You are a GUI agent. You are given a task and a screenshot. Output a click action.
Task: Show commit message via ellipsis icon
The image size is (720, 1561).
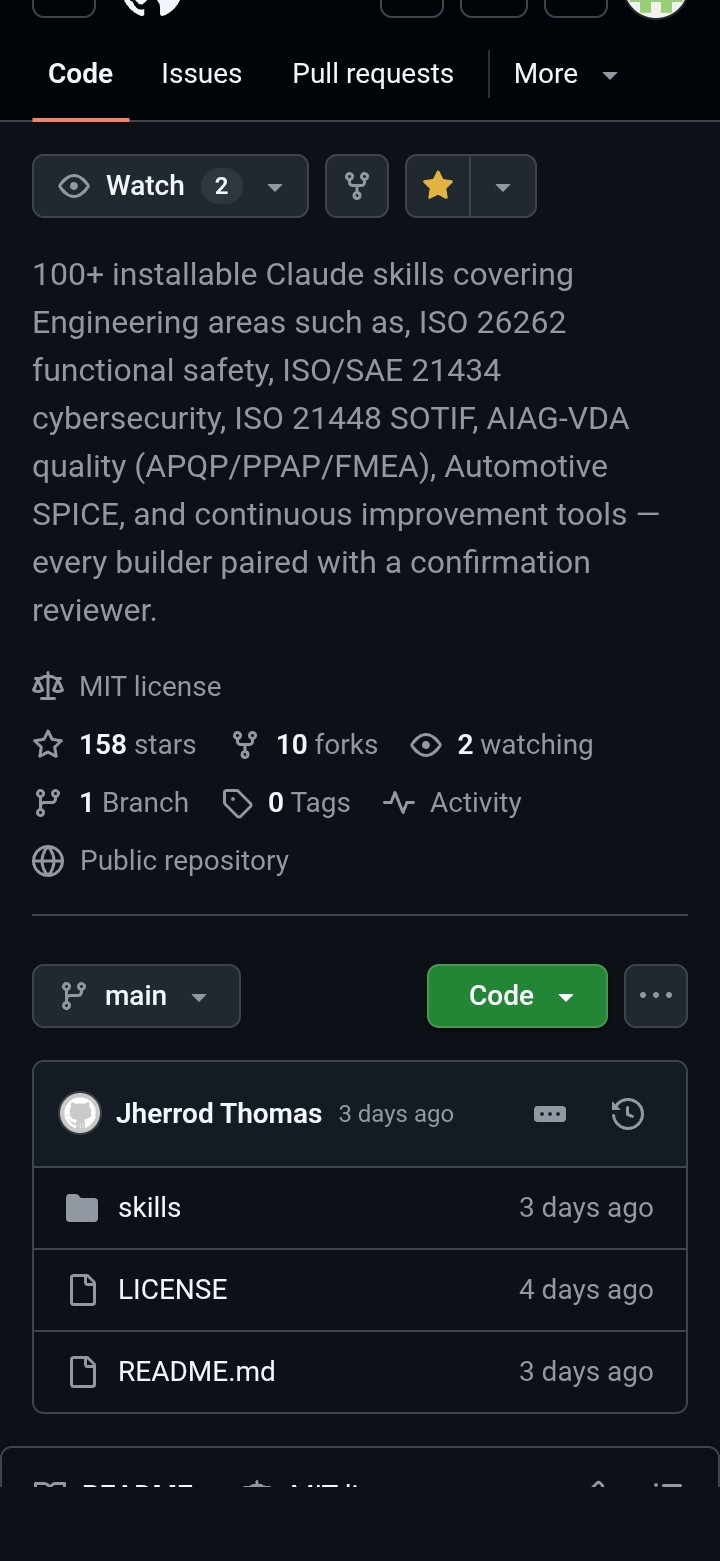click(550, 1114)
